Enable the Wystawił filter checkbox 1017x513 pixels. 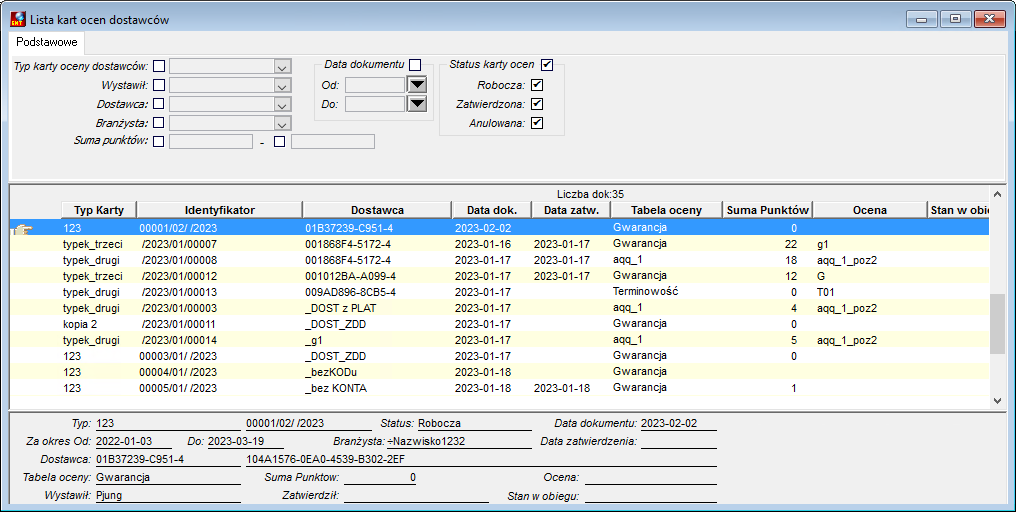point(159,85)
